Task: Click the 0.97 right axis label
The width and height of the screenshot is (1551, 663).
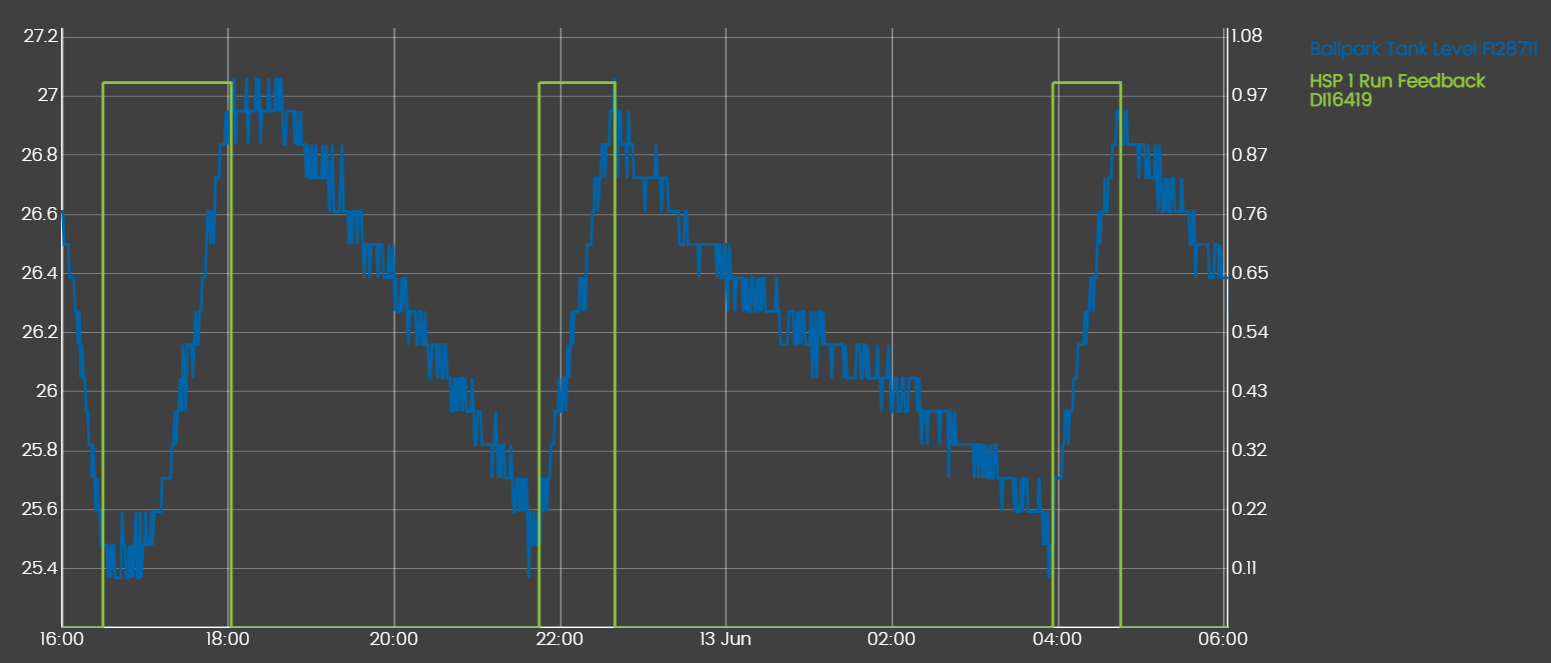Action: pyautogui.click(x=1246, y=96)
